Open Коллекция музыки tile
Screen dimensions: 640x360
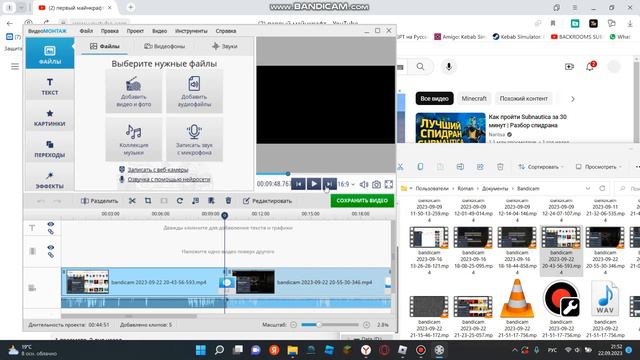[x=133, y=139]
